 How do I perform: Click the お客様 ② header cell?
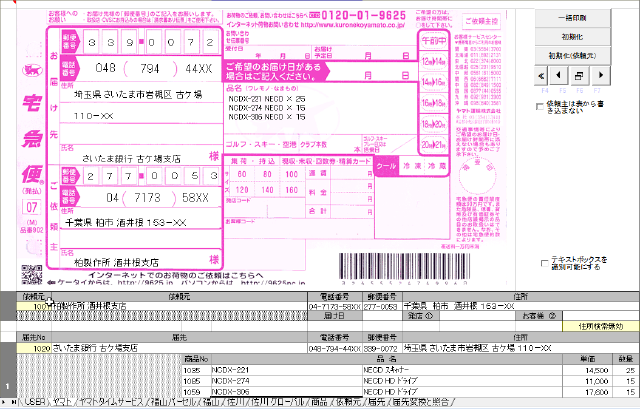pyautogui.click(x=541, y=316)
